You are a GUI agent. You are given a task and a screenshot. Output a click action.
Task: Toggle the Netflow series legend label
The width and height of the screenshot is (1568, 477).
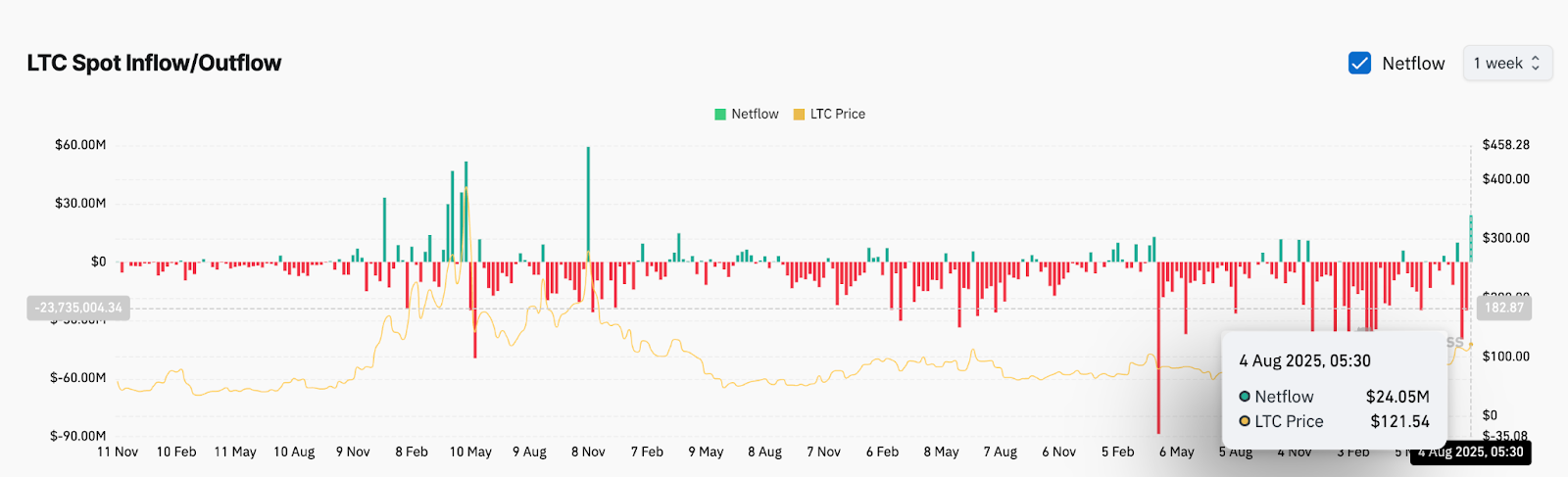pyautogui.click(x=755, y=114)
